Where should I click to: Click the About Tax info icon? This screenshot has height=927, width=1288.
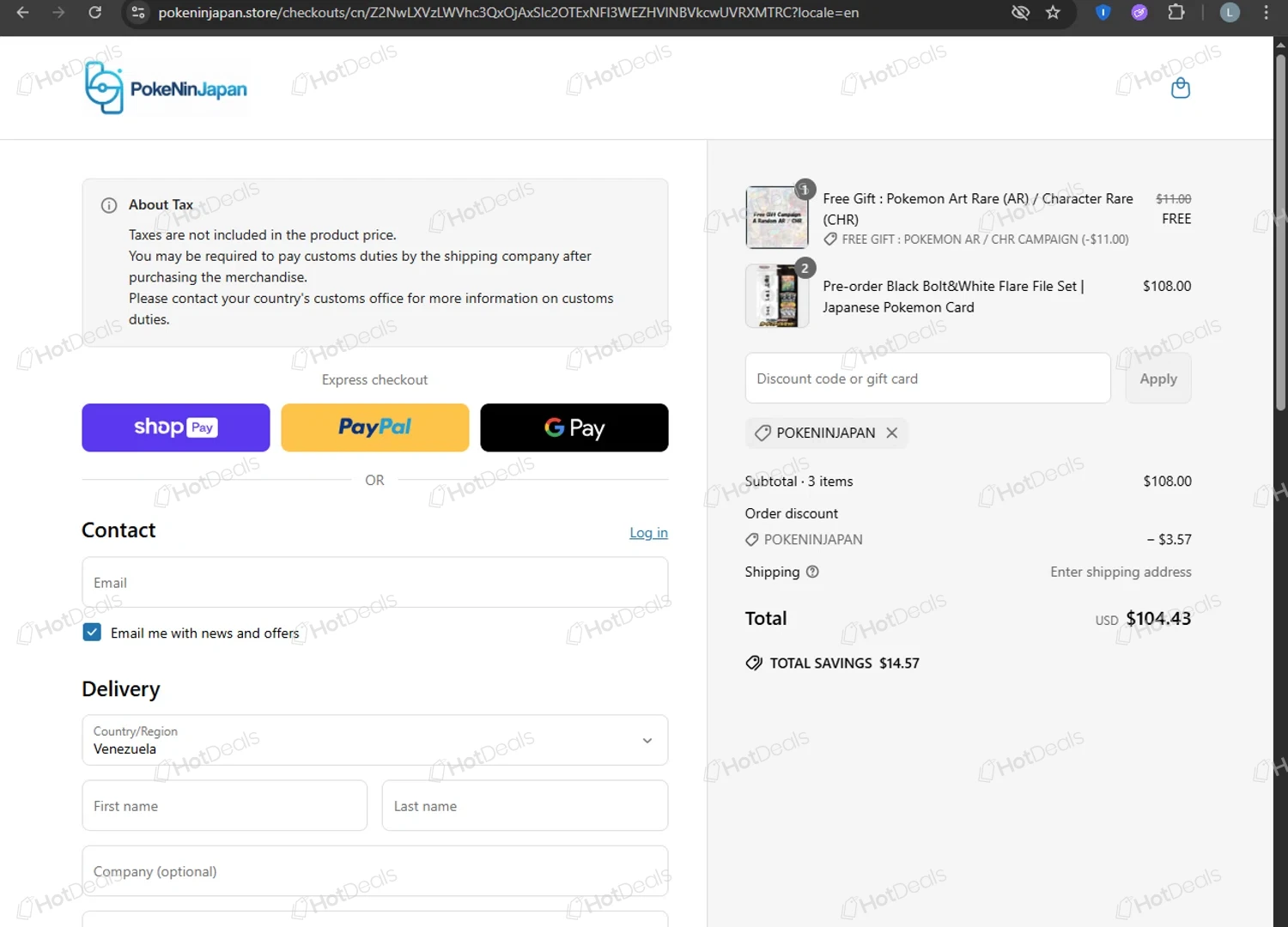coord(109,205)
